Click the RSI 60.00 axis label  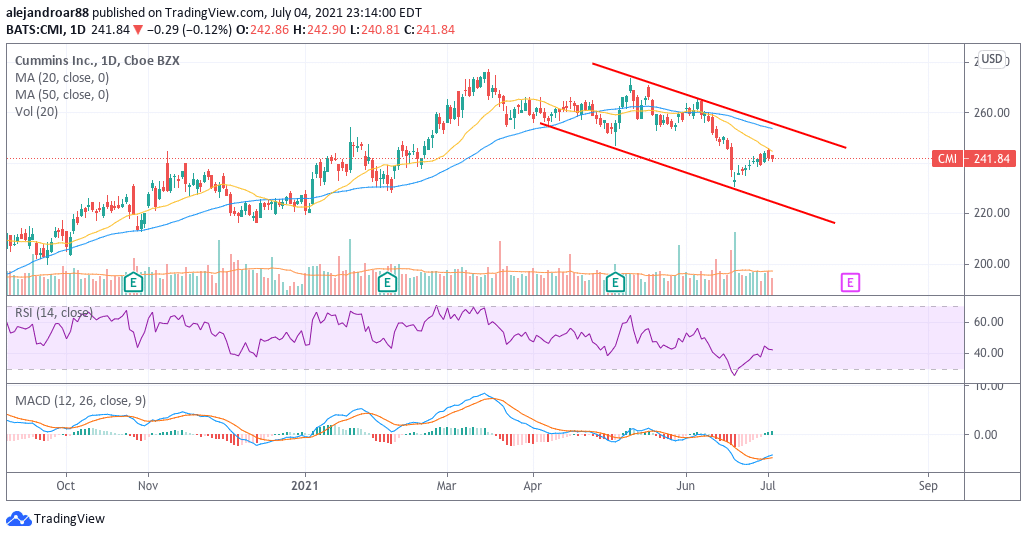click(x=988, y=322)
